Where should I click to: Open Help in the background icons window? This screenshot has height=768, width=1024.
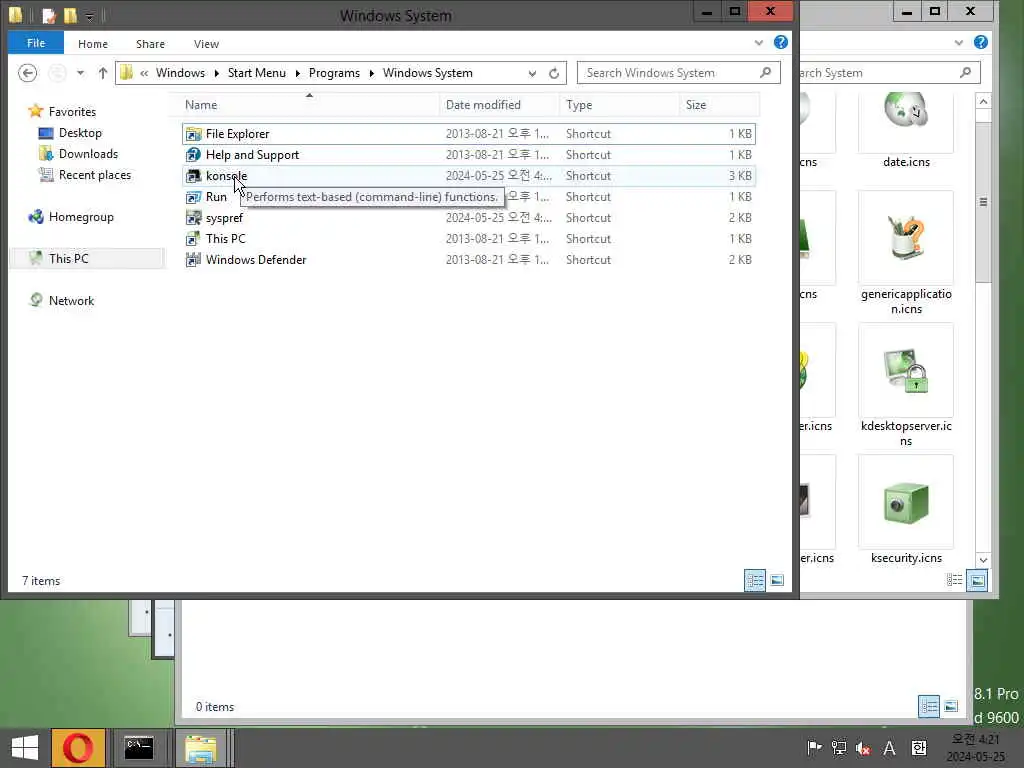tap(980, 42)
